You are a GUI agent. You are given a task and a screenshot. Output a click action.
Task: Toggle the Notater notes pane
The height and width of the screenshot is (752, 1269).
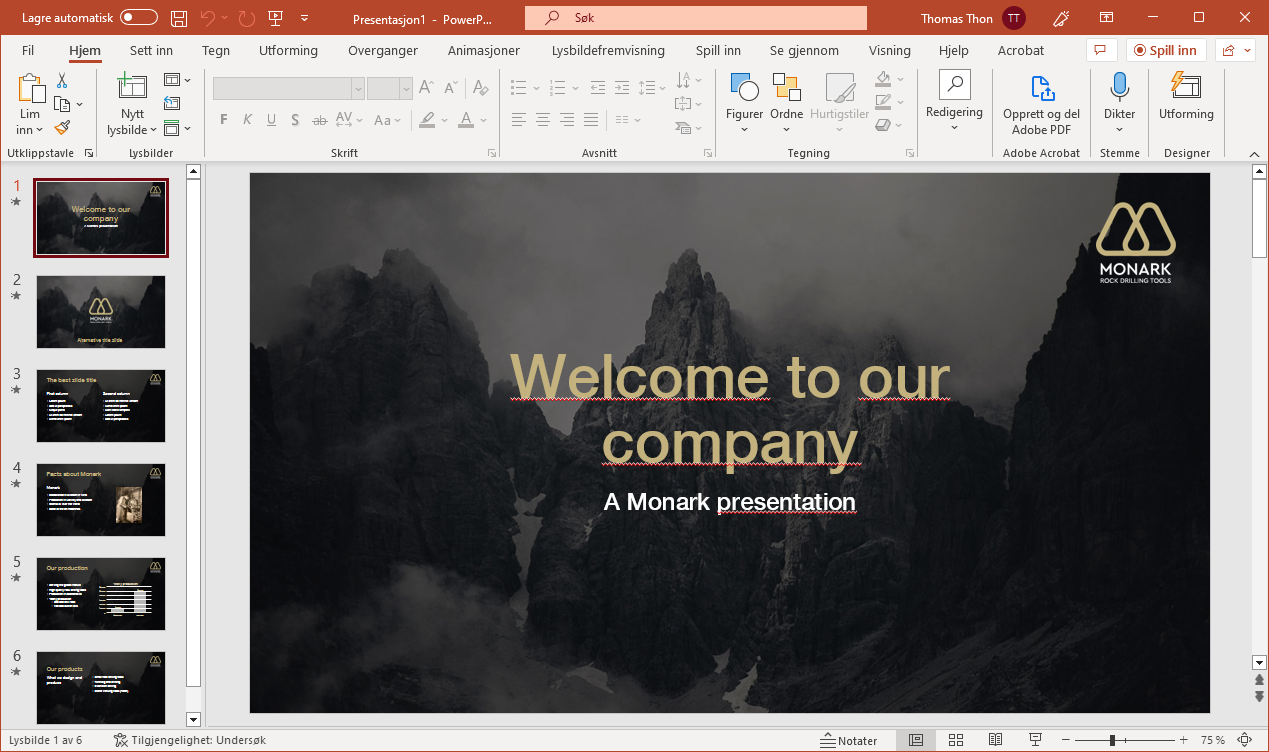(x=849, y=740)
